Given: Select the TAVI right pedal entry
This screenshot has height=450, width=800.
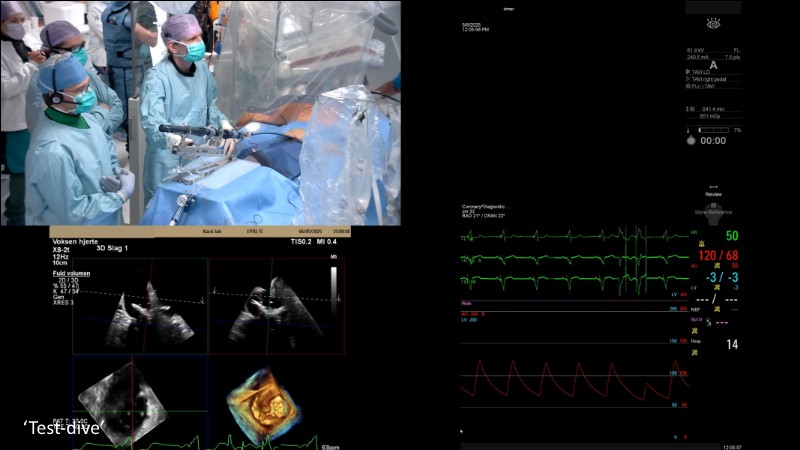Looking at the screenshot, I should tap(708, 79).
